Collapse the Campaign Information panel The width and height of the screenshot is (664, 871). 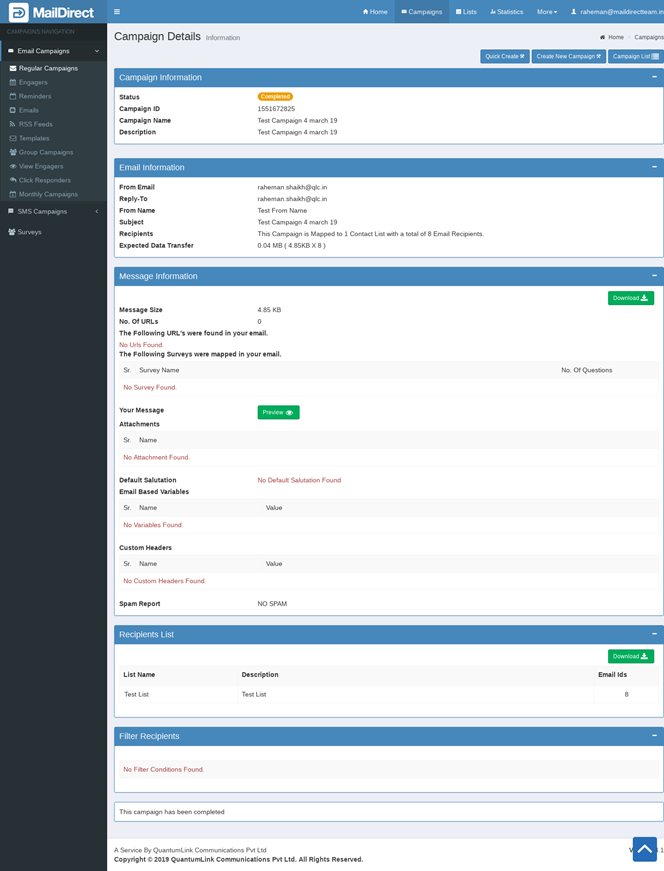(x=654, y=77)
